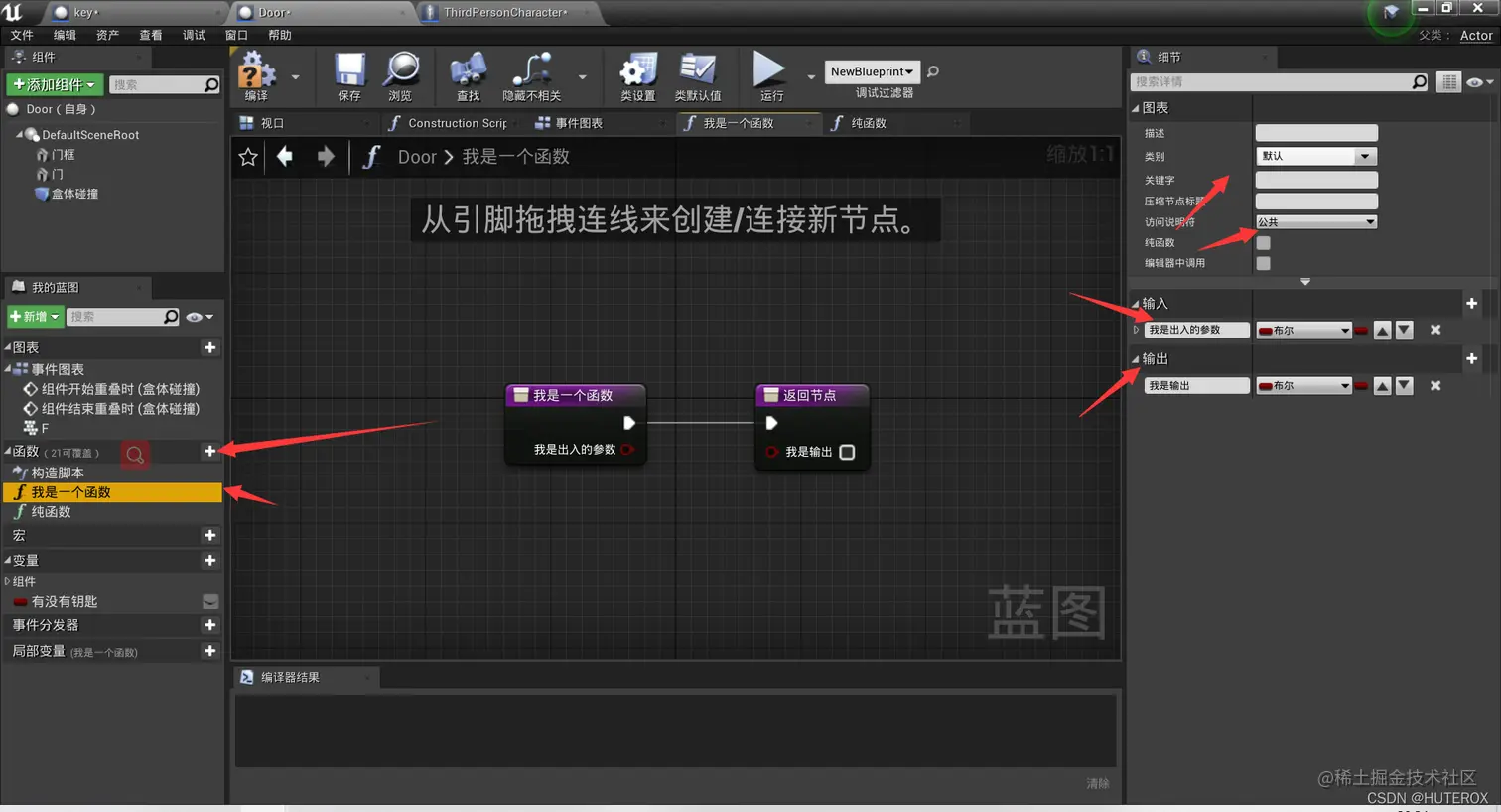This screenshot has height=812, width=1501.
Task: Click the 新增 add new button
Action: (x=35, y=316)
